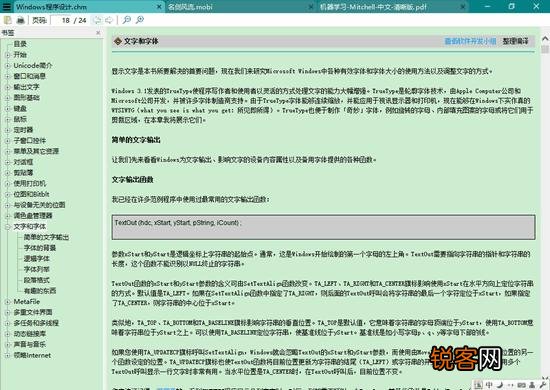The width and height of the screenshot is (550, 390).
Task: Select 与设备无关的位图 bookmark
Action: click(39, 205)
